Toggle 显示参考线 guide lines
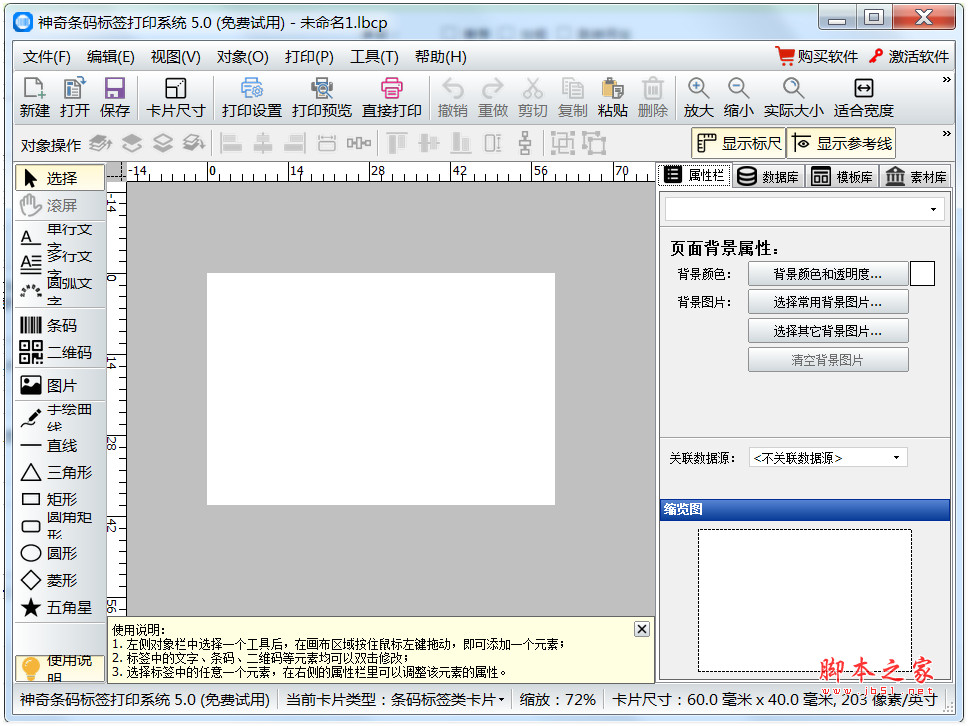The image size is (968, 726). pyautogui.click(x=843, y=142)
